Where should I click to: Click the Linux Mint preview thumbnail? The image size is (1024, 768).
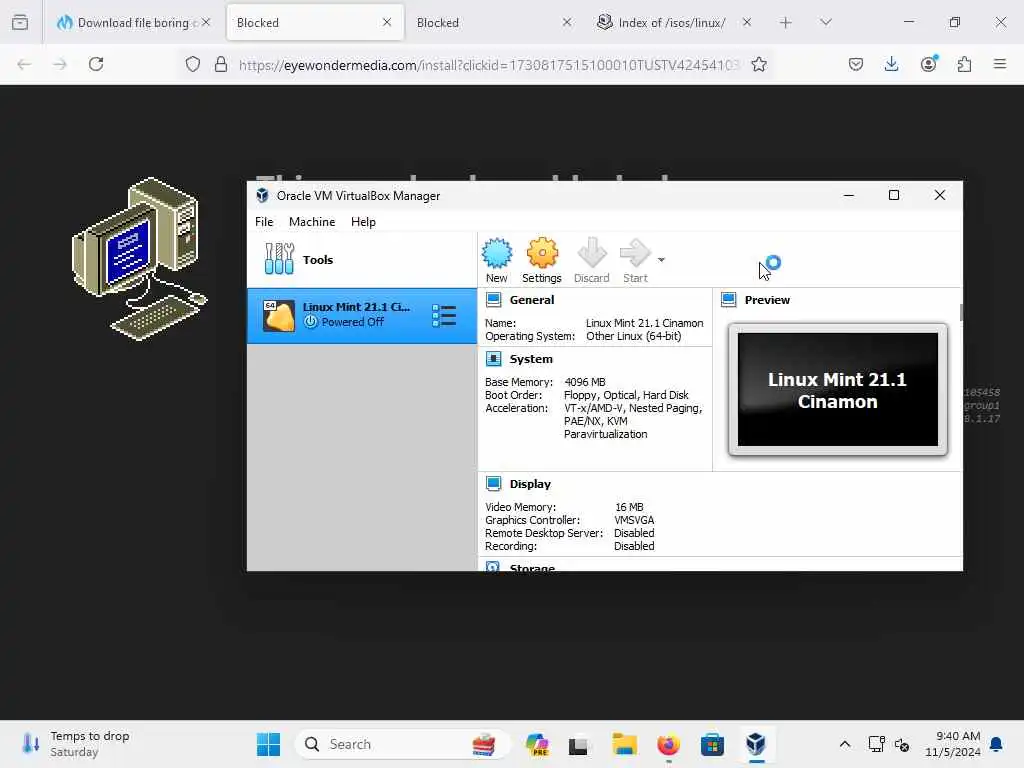[838, 389]
